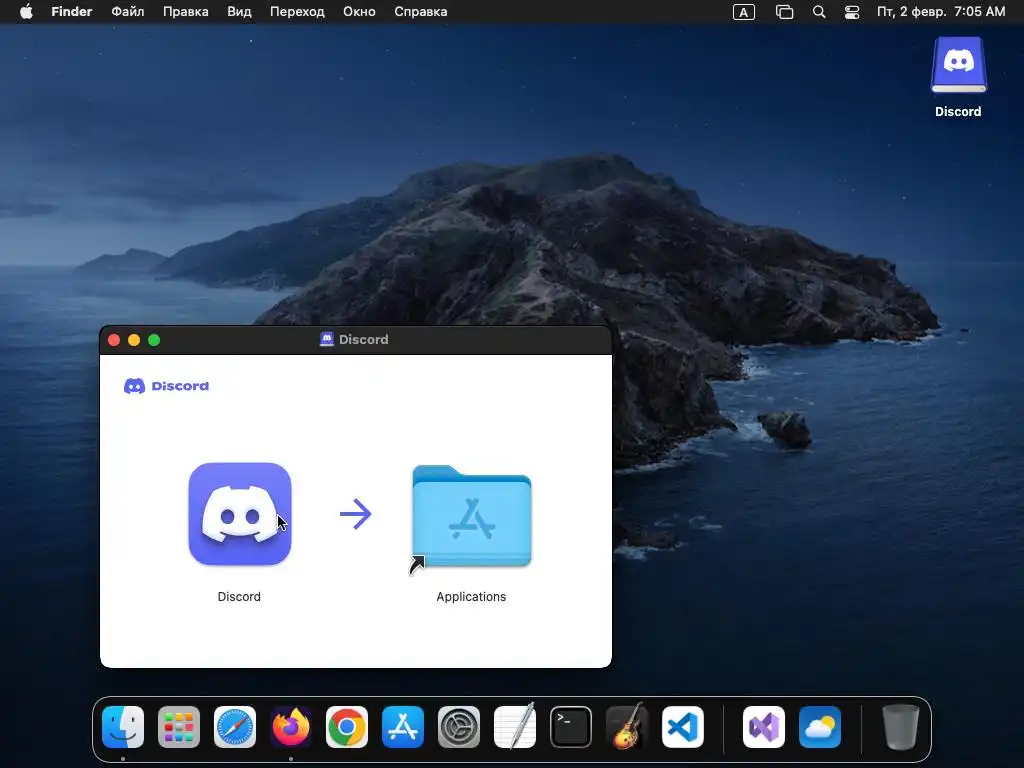Launch GarageBand from the Dock
1024x768 pixels.
(x=627, y=727)
